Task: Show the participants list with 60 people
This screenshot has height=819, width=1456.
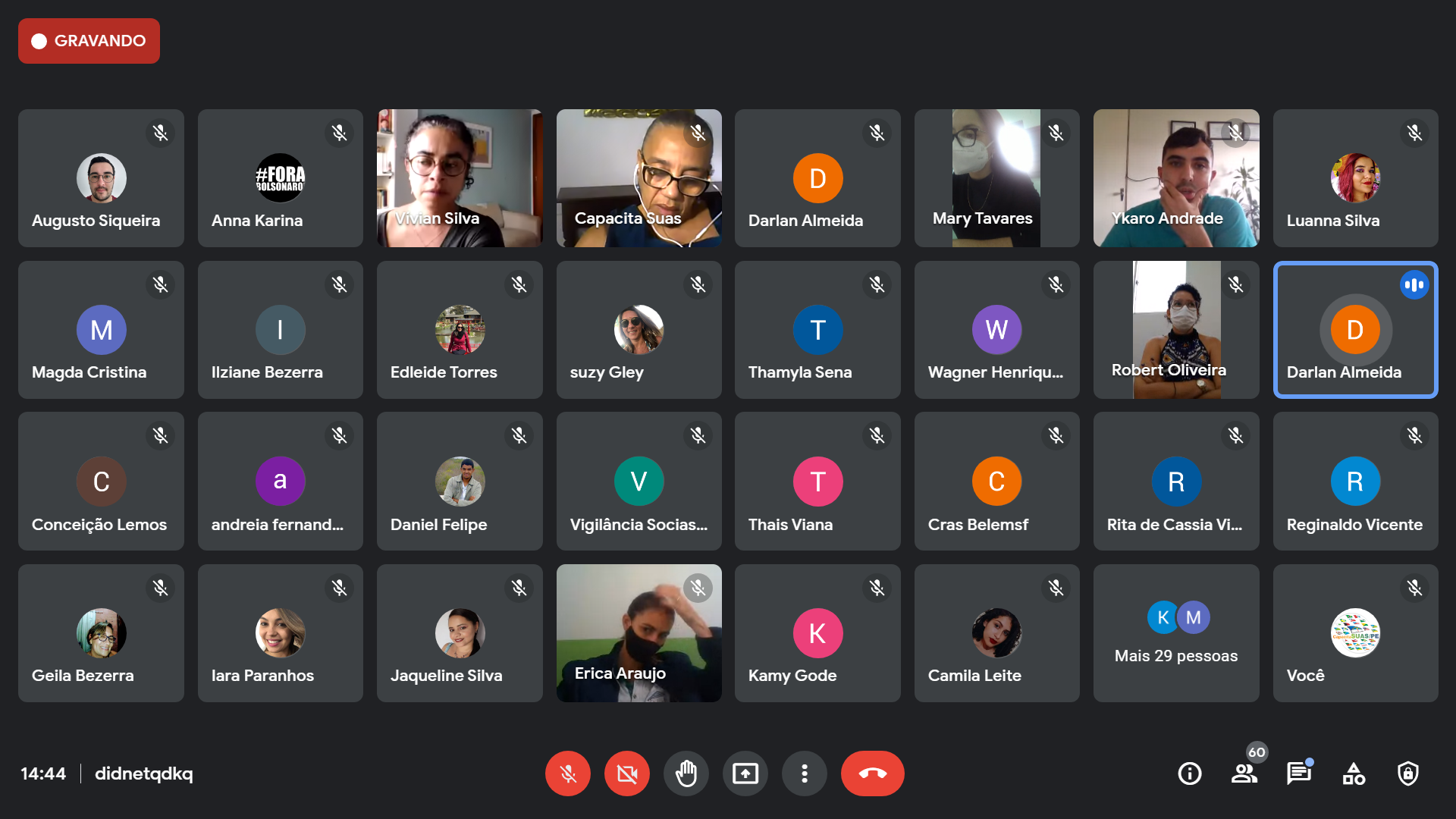Action: (x=1244, y=773)
